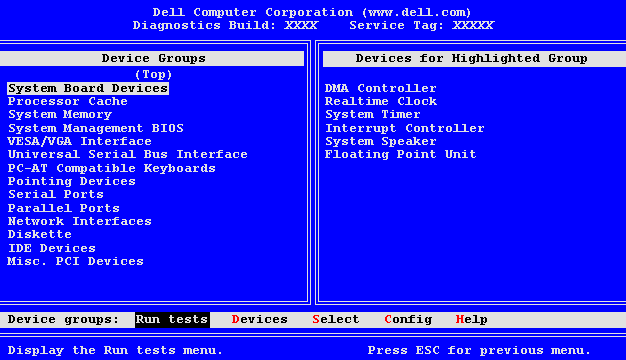Select the Run tests menu option
This screenshot has width=626, height=360.
pos(172,320)
